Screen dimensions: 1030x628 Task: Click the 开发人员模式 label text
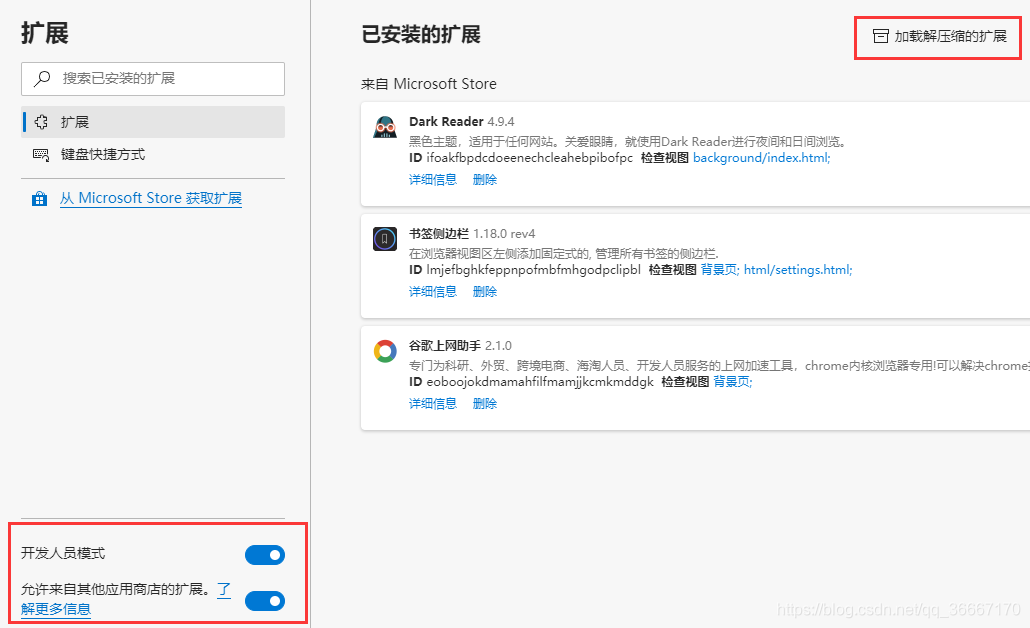[x=63, y=553]
